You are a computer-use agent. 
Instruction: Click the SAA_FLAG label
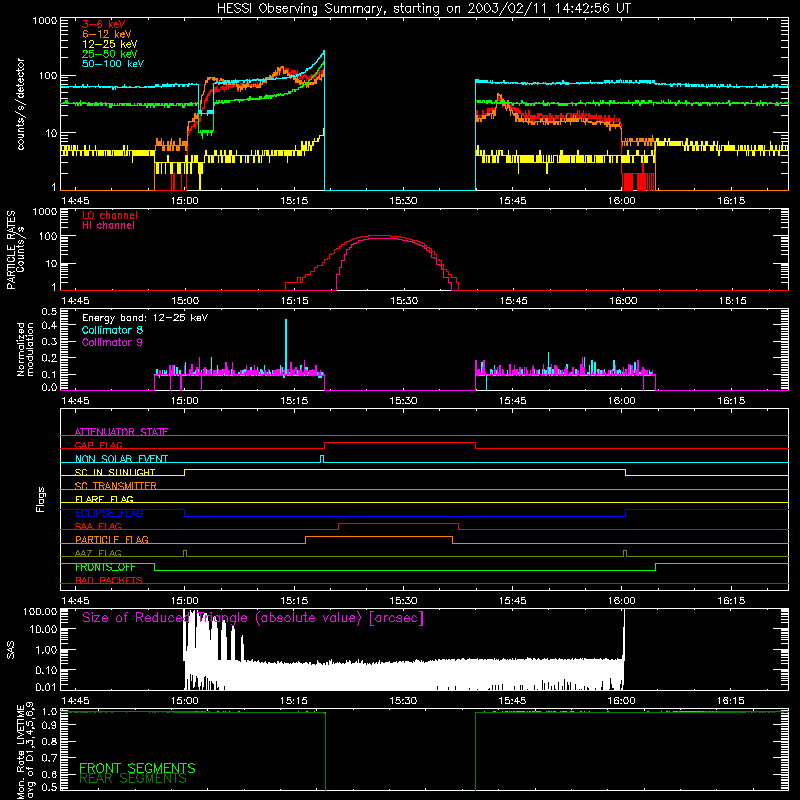point(98,526)
